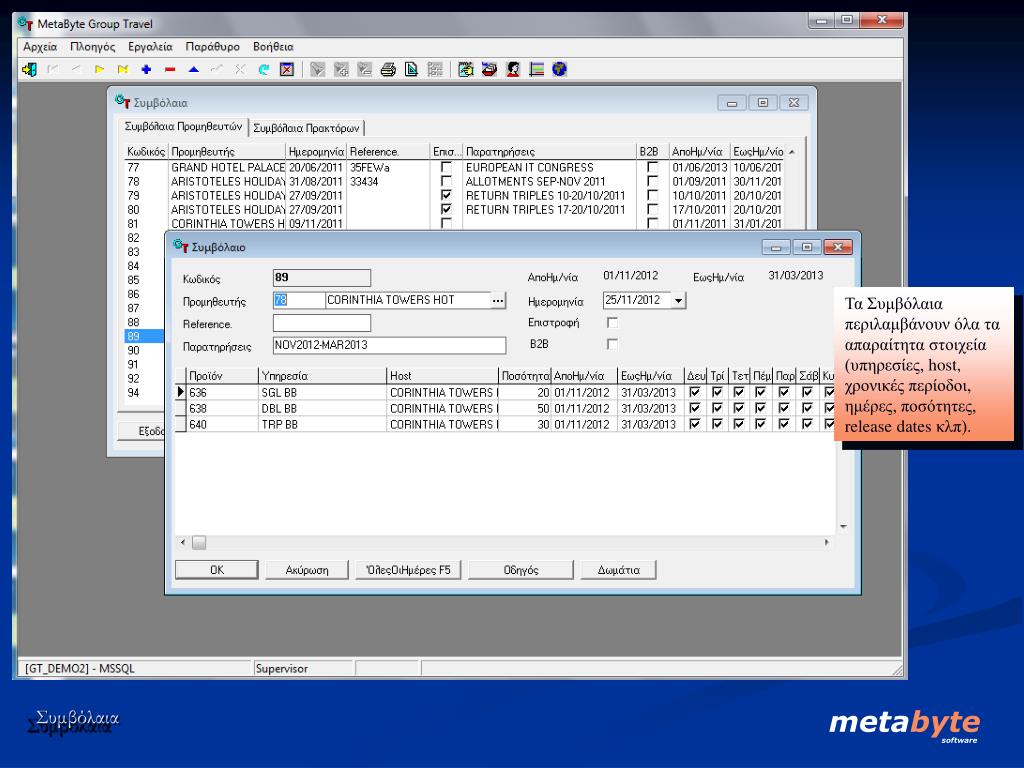Click the exit door icon in toolbar
Image resolution: width=1024 pixels, height=768 pixels.
29,69
